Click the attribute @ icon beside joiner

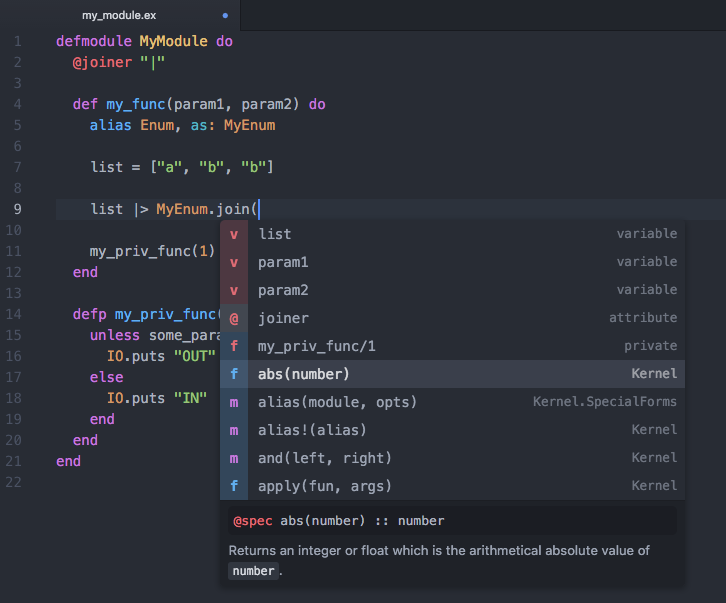click(x=233, y=318)
